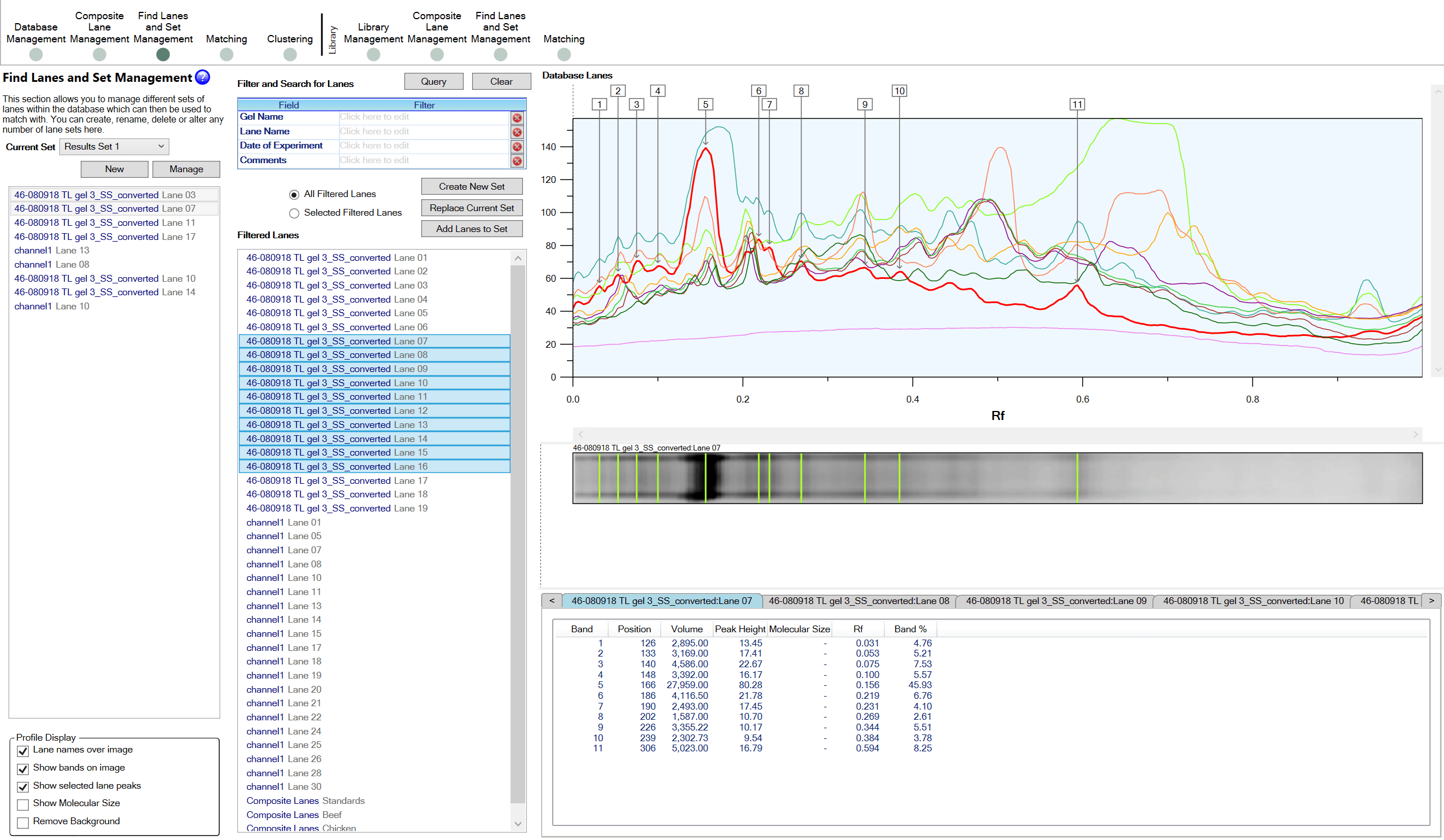Edit the Gel Name filter field
The image size is (1444, 840).
click(x=424, y=117)
